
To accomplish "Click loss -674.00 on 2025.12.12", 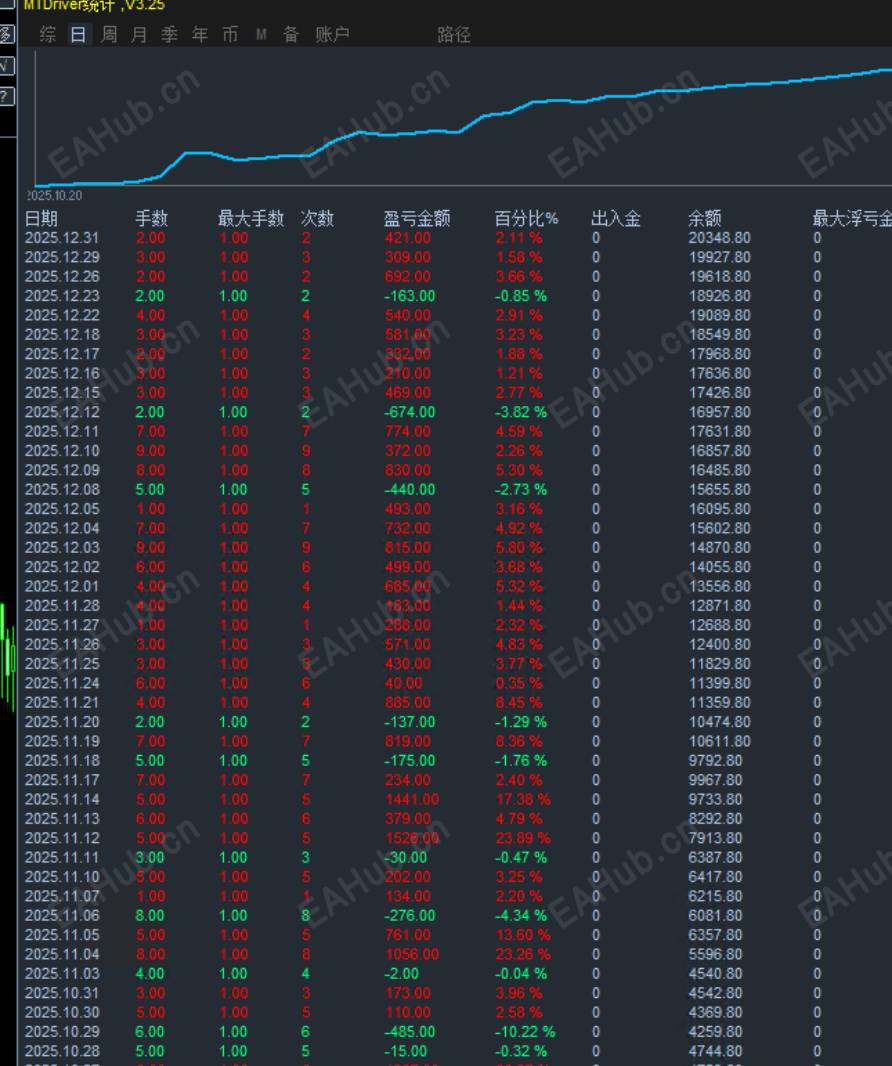I will [x=409, y=412].
